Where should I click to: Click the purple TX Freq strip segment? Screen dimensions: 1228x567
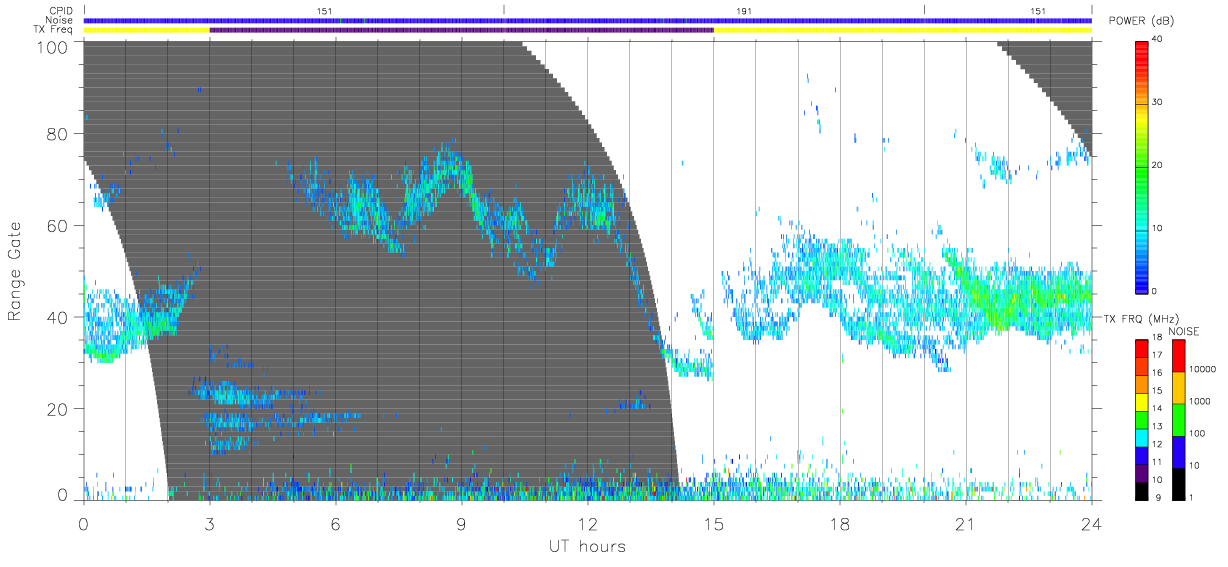(462, 30)
